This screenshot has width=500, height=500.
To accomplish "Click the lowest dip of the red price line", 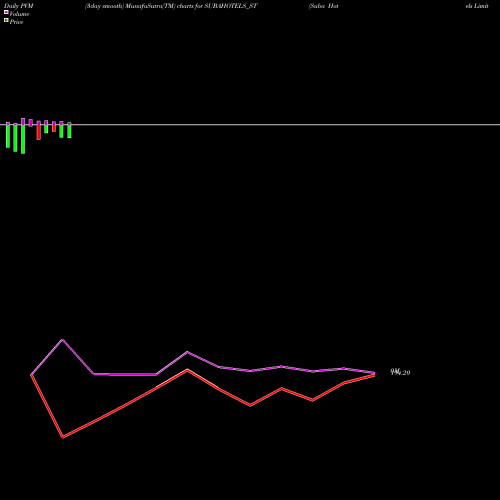I will 63,437.
